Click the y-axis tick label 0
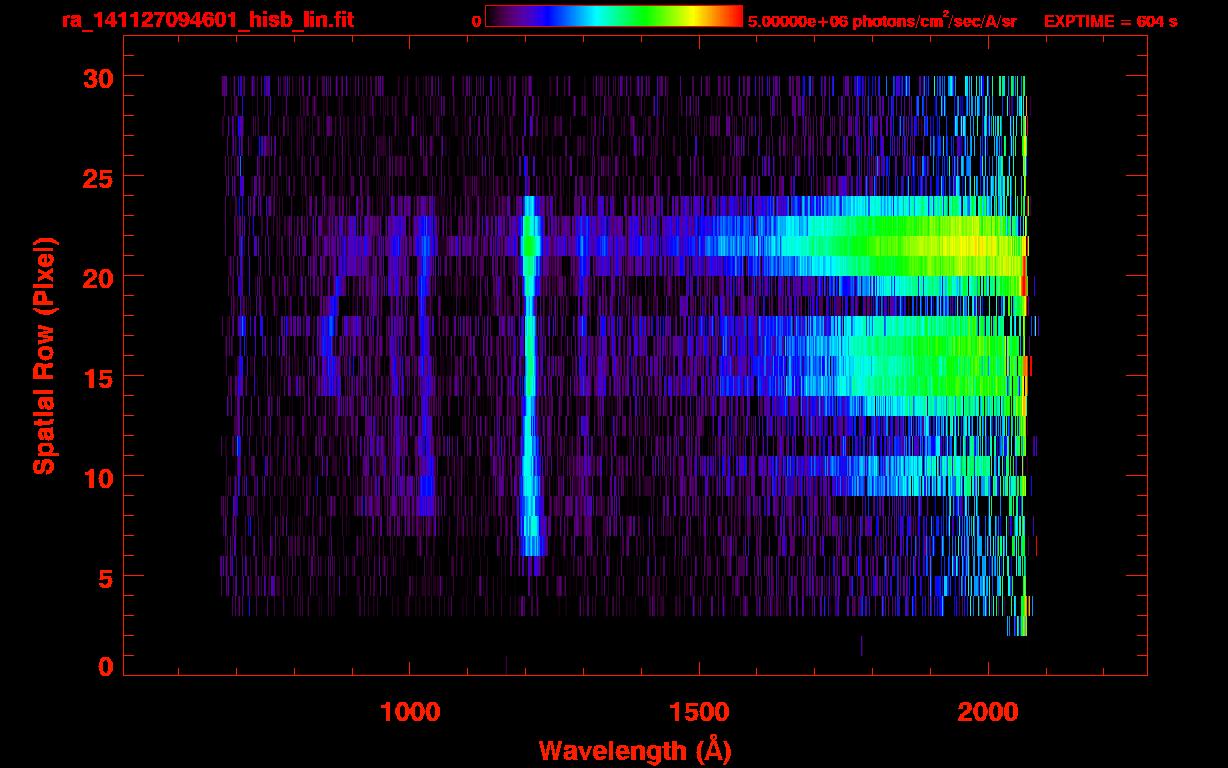 [104, 667]
